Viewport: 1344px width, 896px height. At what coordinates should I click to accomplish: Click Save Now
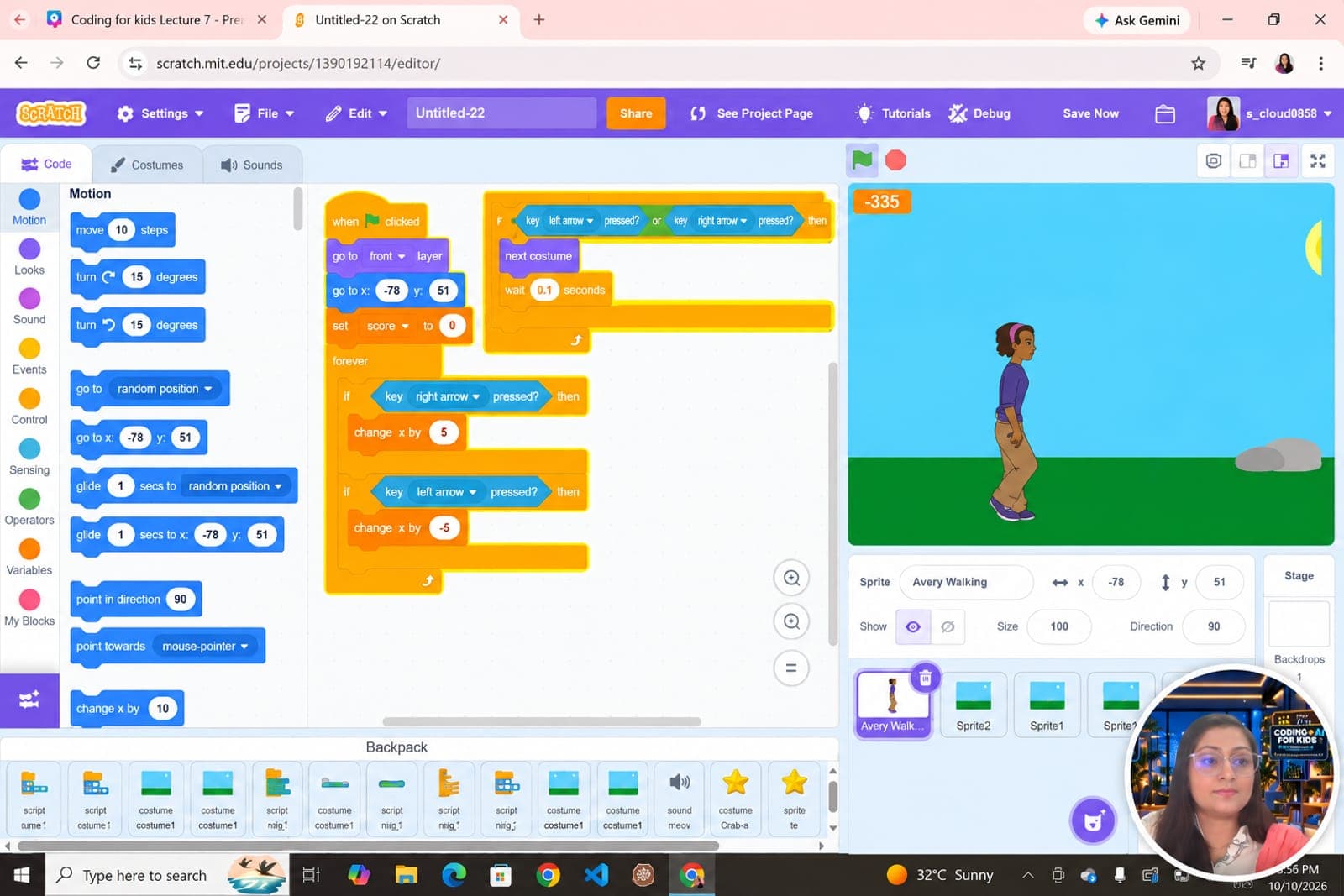[1090, 113]
